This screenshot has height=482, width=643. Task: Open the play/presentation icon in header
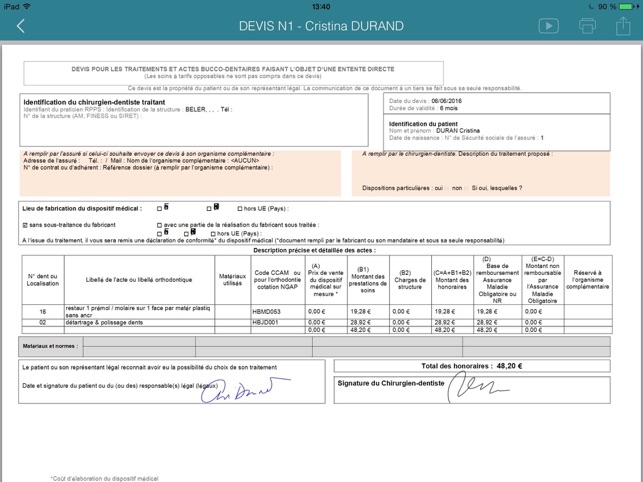coord(548,26)
